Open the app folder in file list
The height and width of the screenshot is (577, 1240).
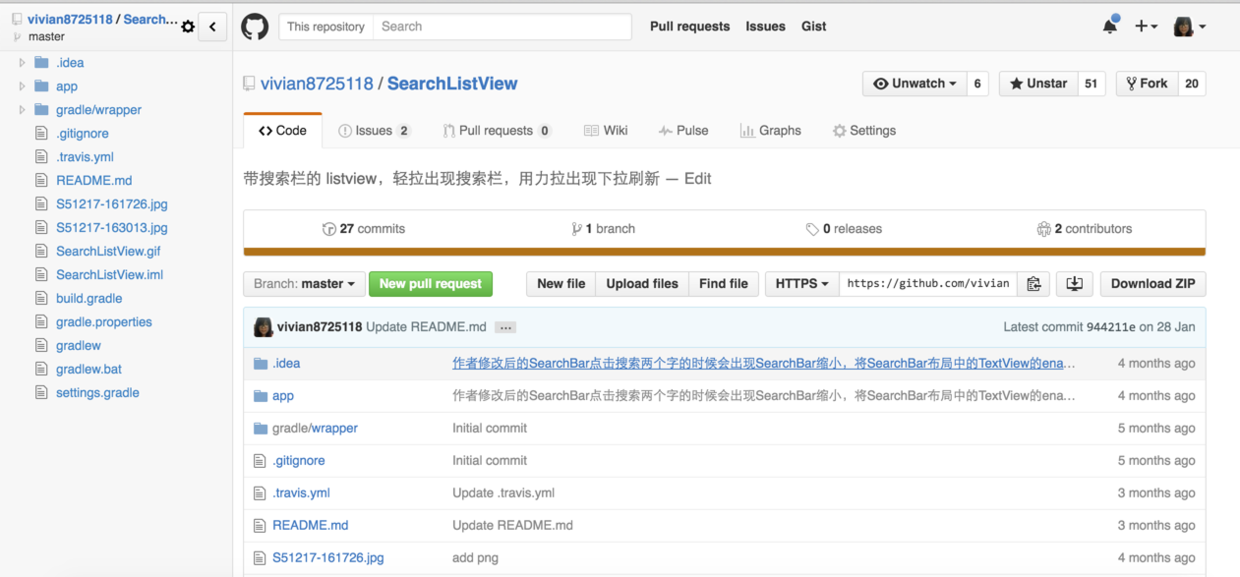point(283,396)
